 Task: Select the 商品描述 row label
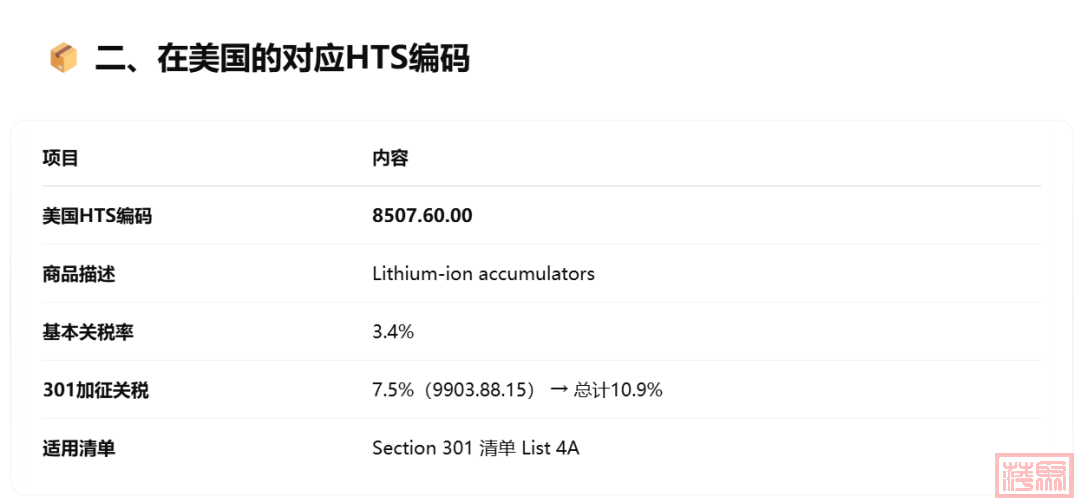(79, 274)
